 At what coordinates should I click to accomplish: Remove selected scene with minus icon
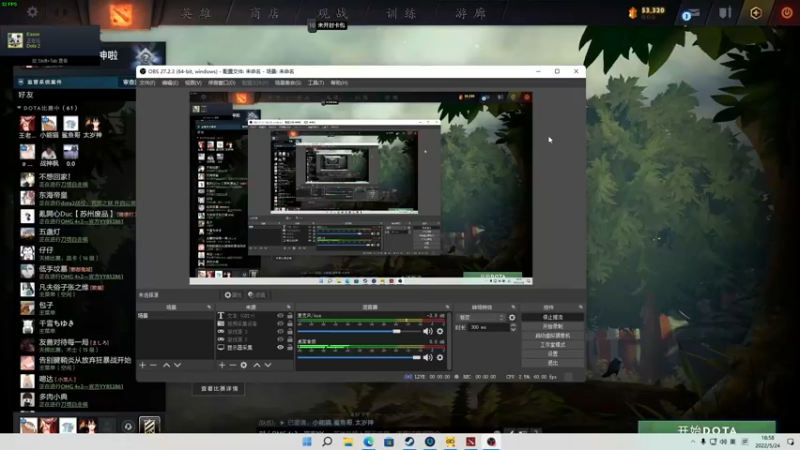click(x=153, y=365)
